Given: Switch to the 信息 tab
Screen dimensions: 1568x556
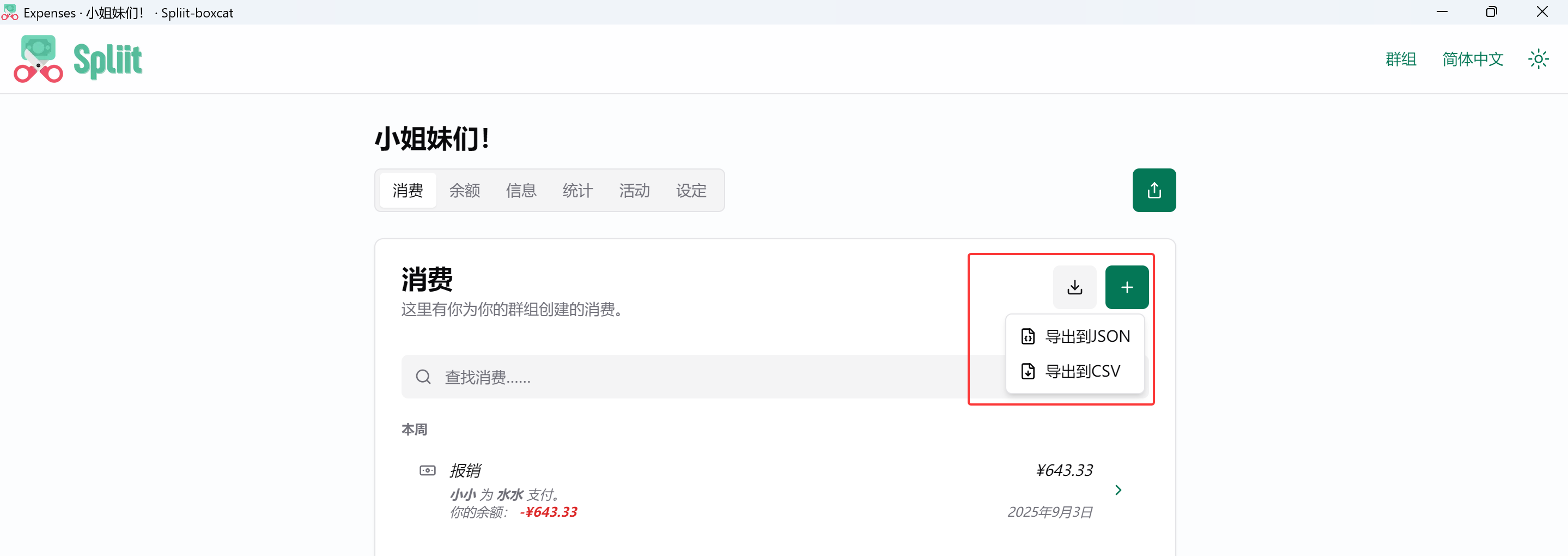Looking at the screenshot, I should point(520,191).
